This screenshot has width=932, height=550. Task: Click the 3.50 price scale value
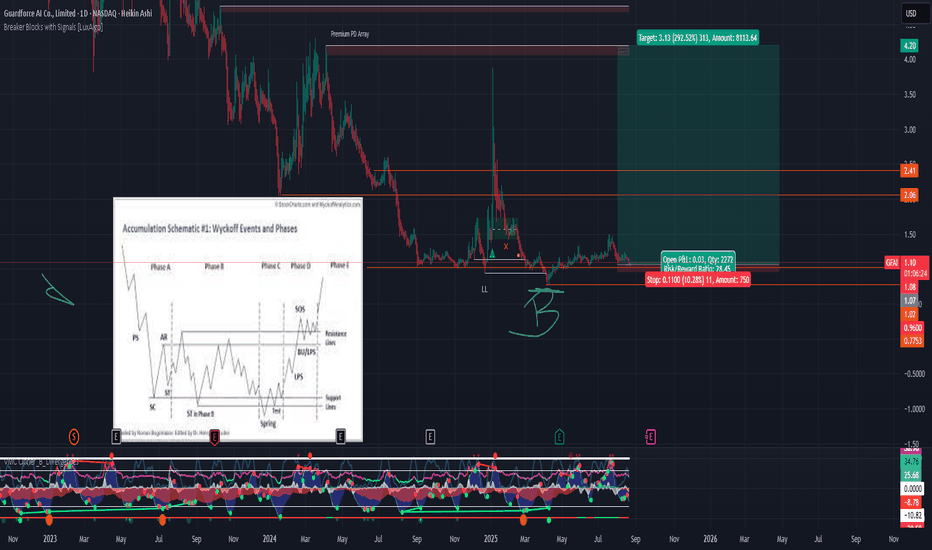(909, 95)
